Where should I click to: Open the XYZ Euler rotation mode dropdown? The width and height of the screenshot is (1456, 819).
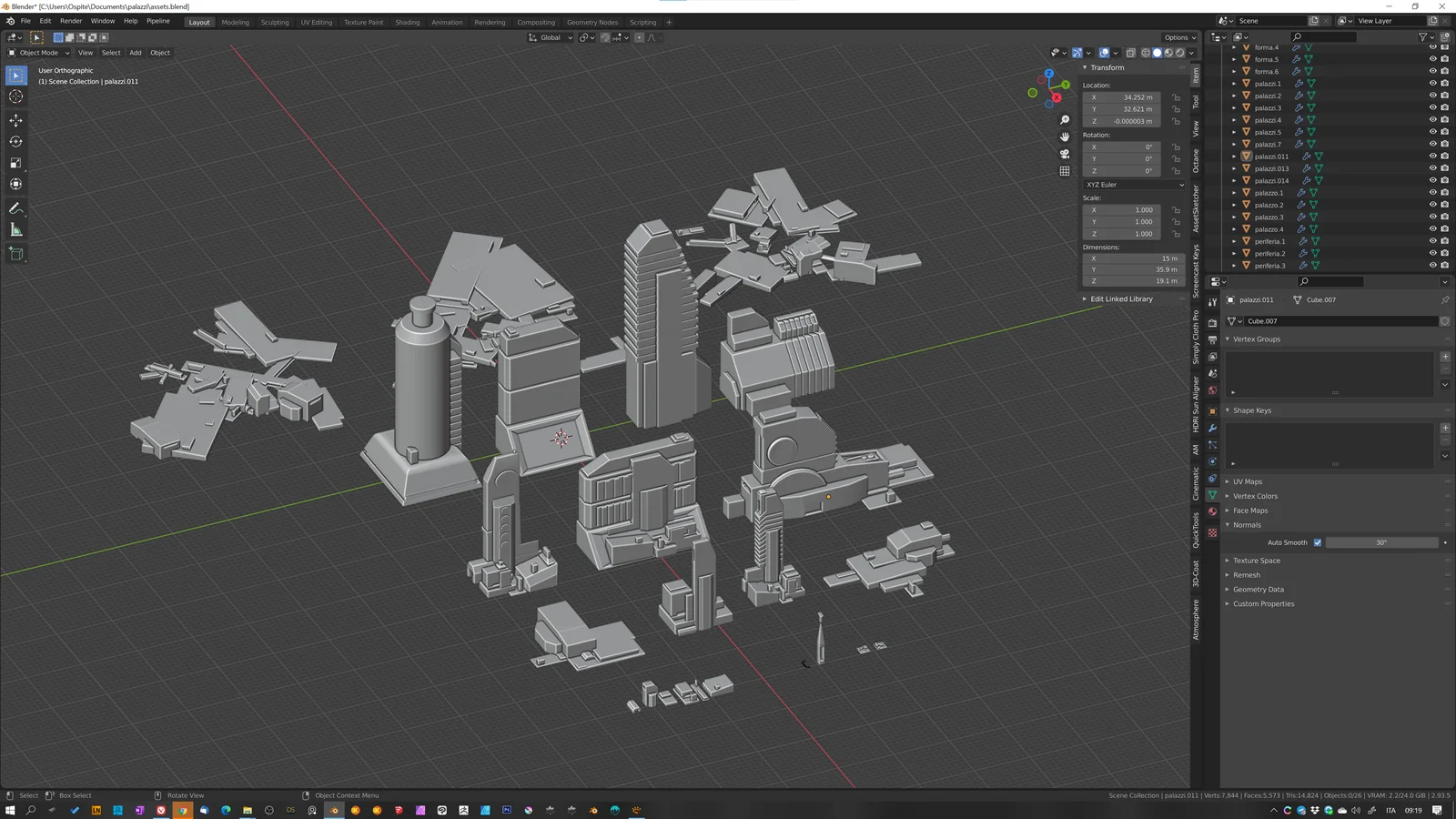pyautogui.click(x=1135, y=185)
